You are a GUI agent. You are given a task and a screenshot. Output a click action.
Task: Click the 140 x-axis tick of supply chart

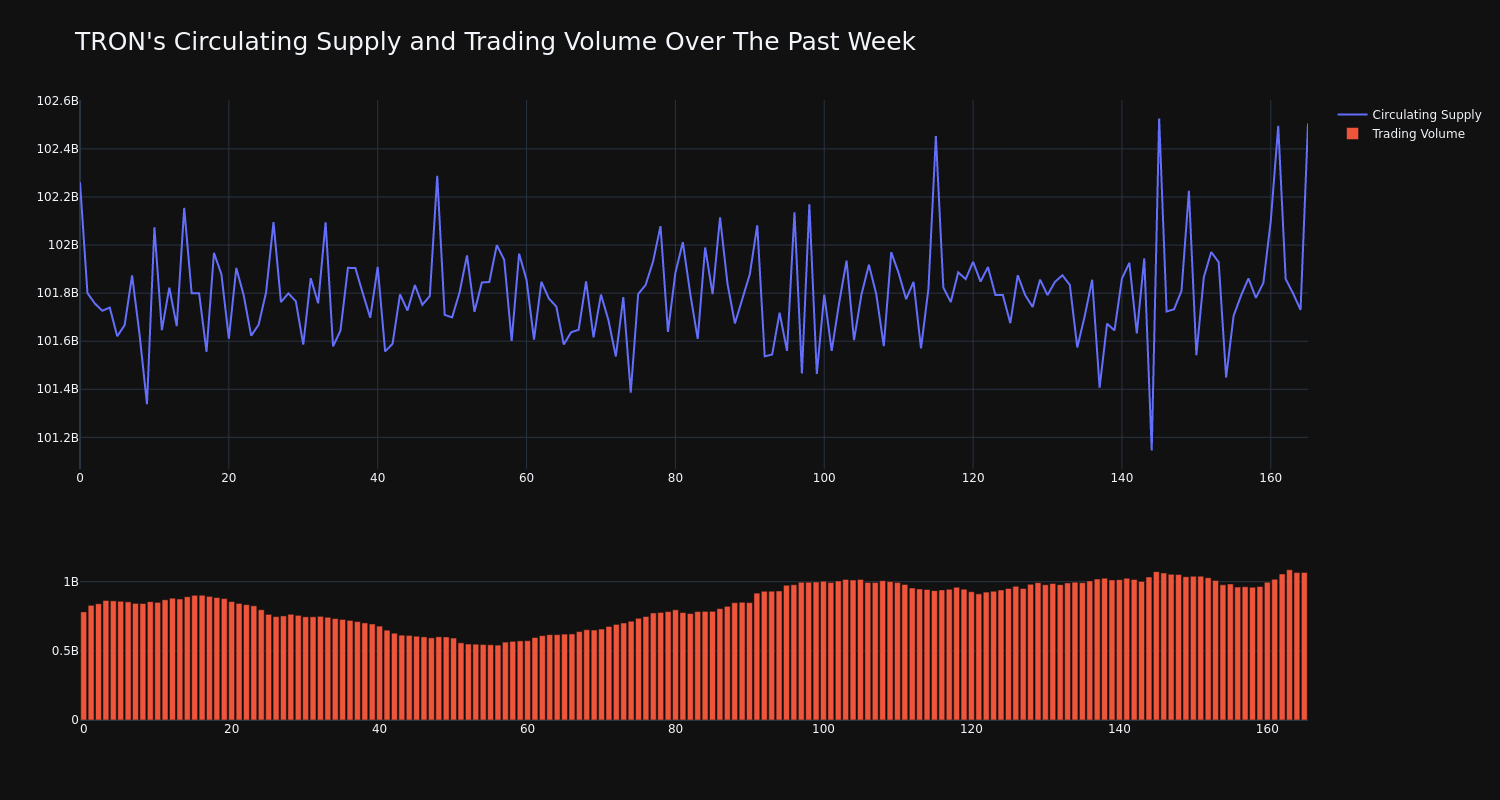click(x=1122, y=478)
